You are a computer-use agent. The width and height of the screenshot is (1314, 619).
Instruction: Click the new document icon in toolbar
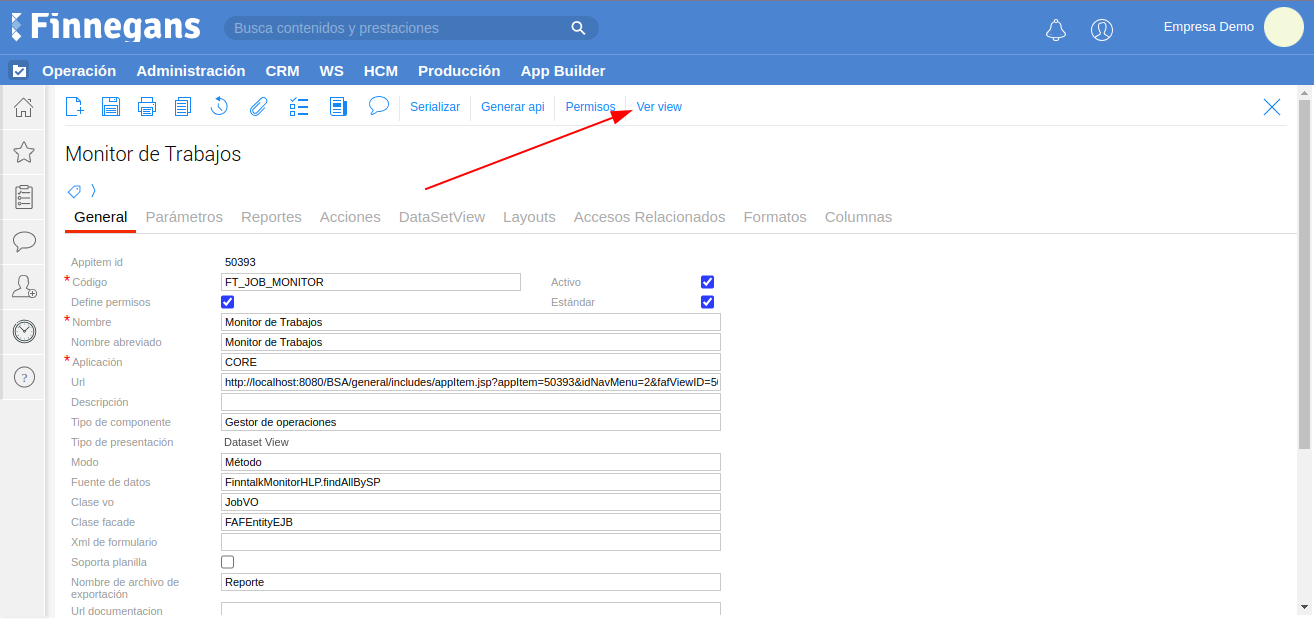74,107
